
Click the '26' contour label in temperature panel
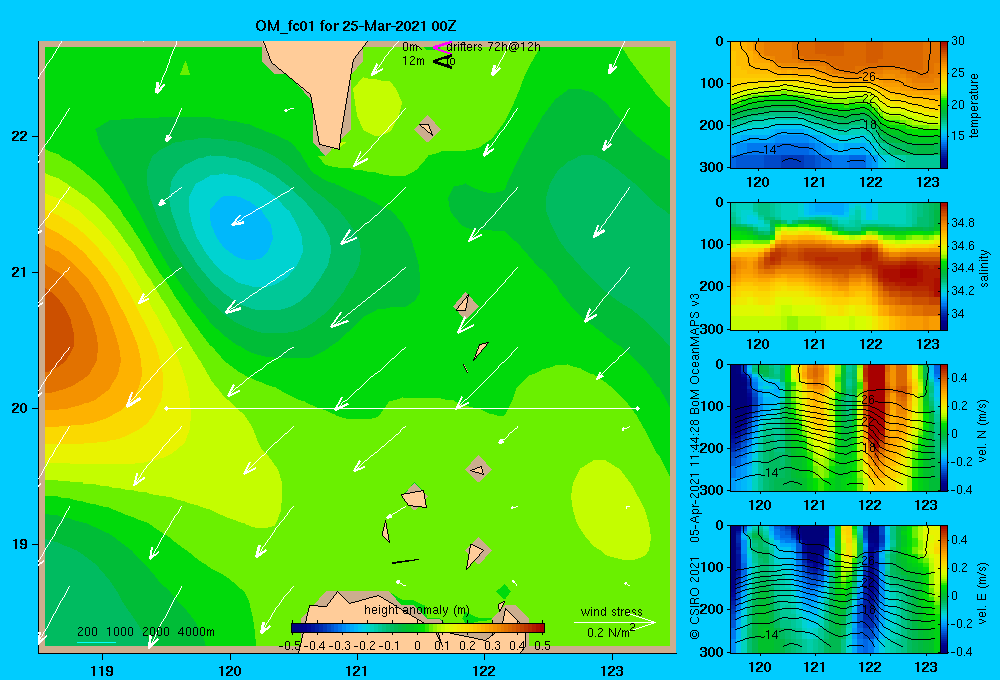pos(868,77)
